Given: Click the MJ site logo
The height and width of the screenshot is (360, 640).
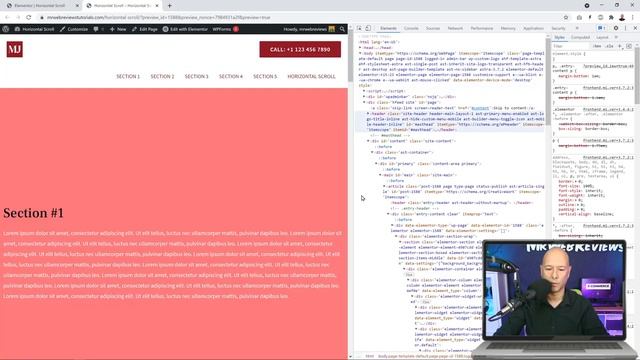Looking at the screenshot, I should [15, 49].
